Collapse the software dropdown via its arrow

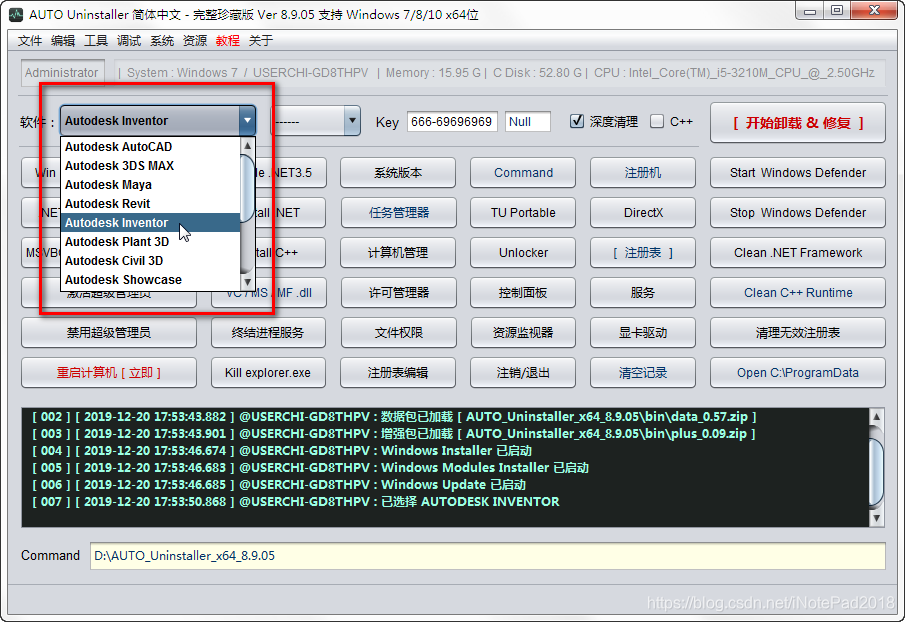[247, 121]
